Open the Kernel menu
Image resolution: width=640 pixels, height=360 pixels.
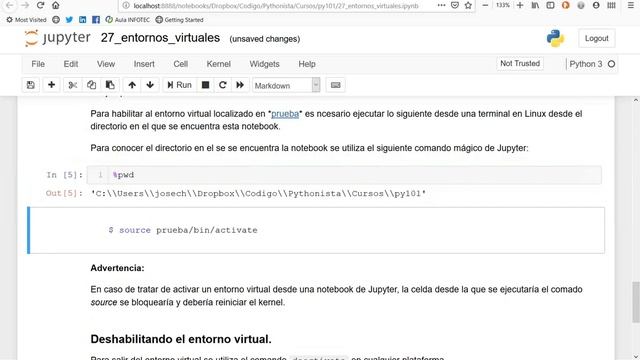[218, 64]
